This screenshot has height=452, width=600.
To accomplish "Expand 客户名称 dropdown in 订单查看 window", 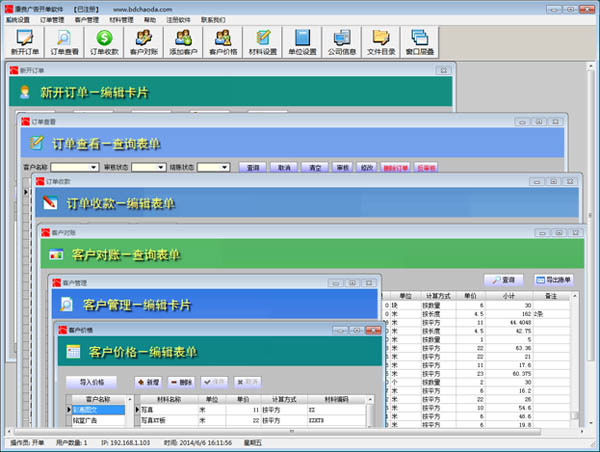I will click(x=93, y=167).
